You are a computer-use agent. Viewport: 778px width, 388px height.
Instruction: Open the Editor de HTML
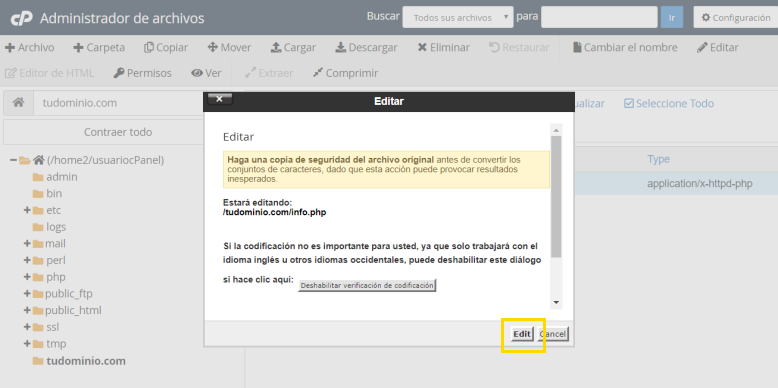pyautogui.click(x=50, y=73)
